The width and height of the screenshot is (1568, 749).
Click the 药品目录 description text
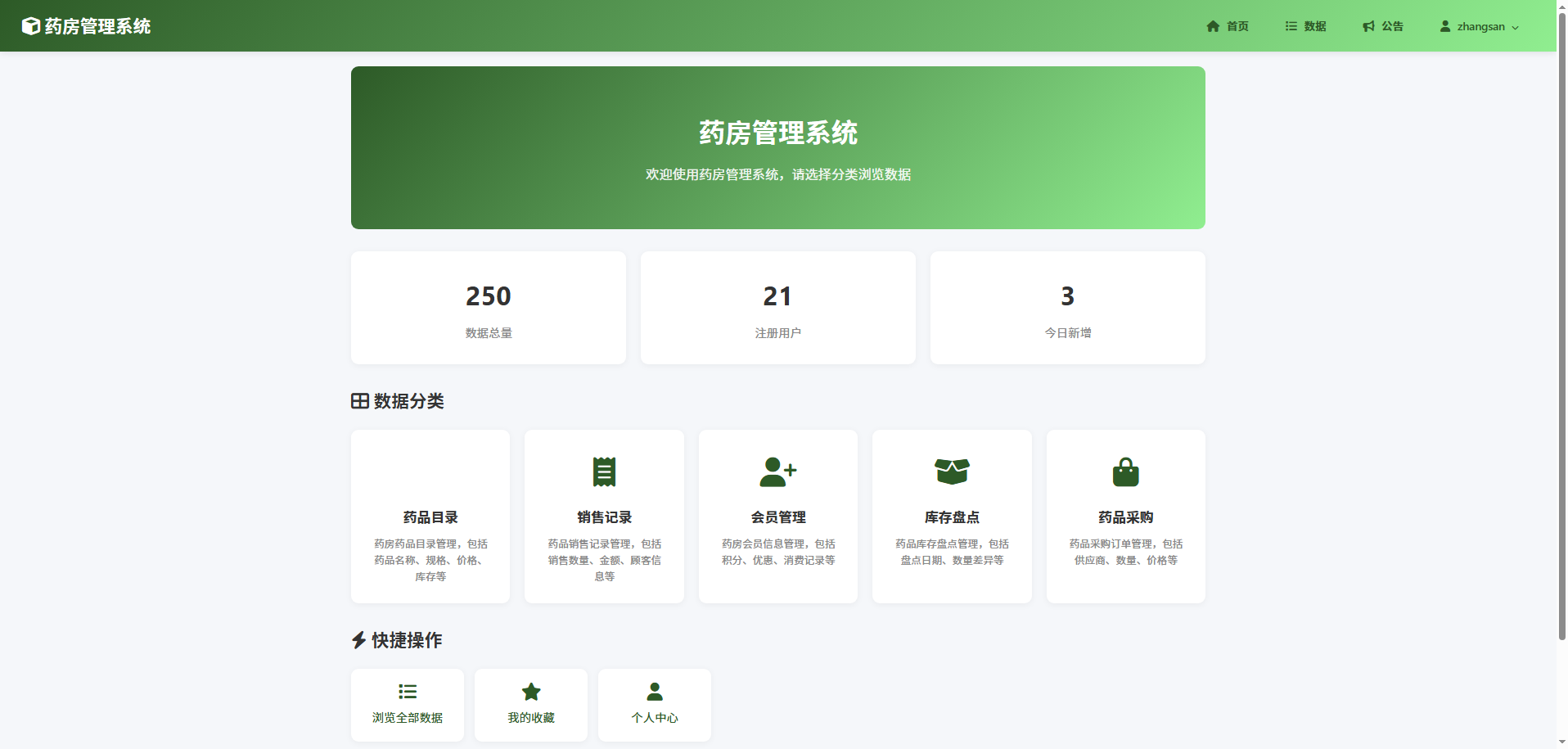pos(430,560)
